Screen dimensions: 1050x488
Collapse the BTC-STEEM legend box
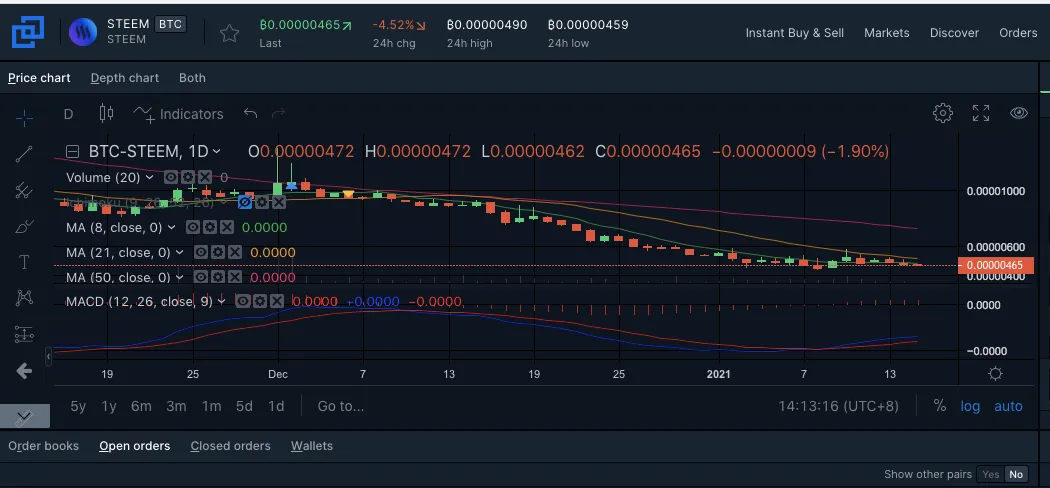click(73, 151)
